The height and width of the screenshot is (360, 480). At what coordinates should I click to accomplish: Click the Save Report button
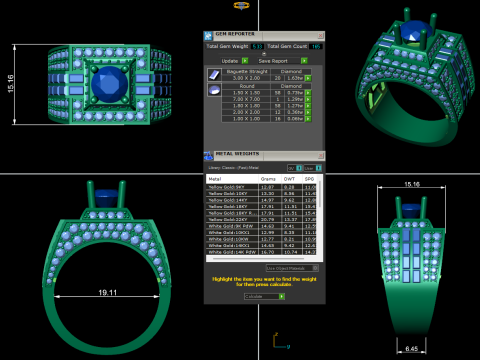click(x=282, y=61)
